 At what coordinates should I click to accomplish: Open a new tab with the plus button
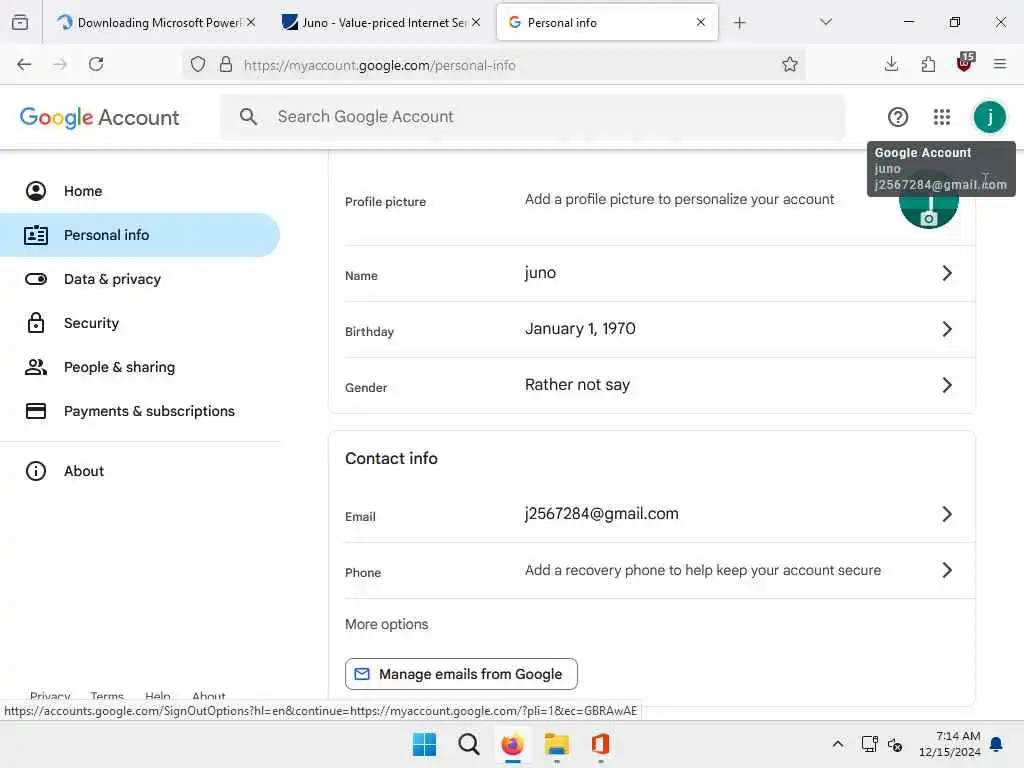[739, 22]
